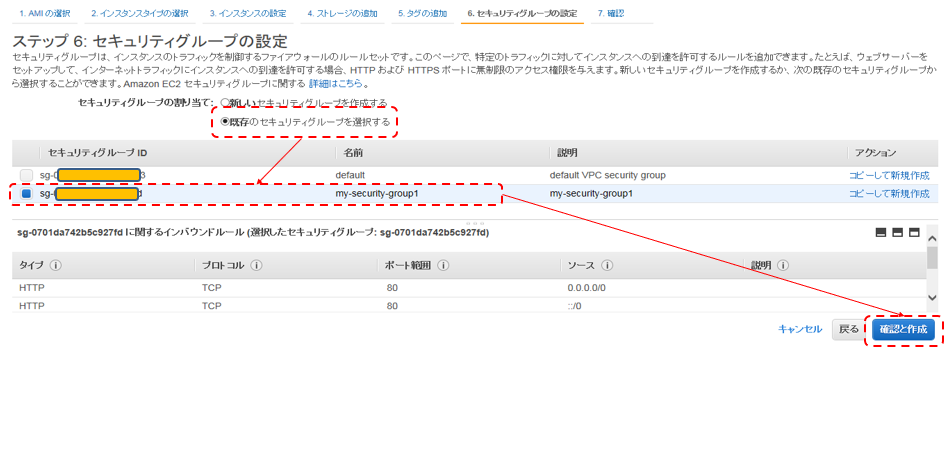
Task: Click the rules pane scrollbar thumb
Action: click(932, 257)
